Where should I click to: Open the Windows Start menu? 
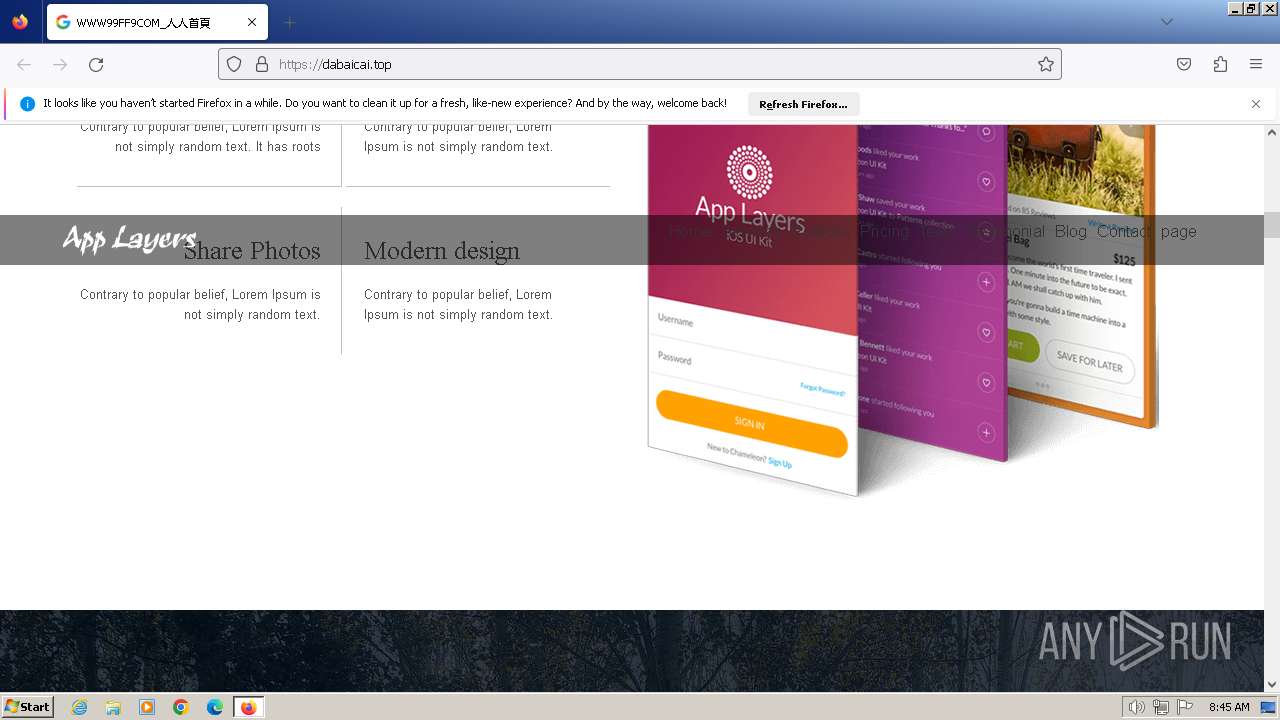(x=28, y=707)
